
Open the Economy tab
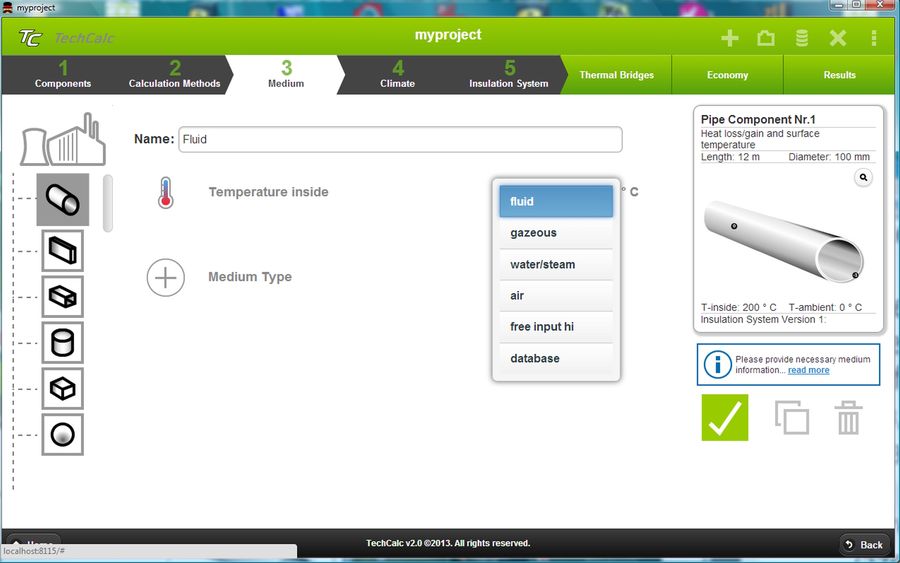point(727,75)
